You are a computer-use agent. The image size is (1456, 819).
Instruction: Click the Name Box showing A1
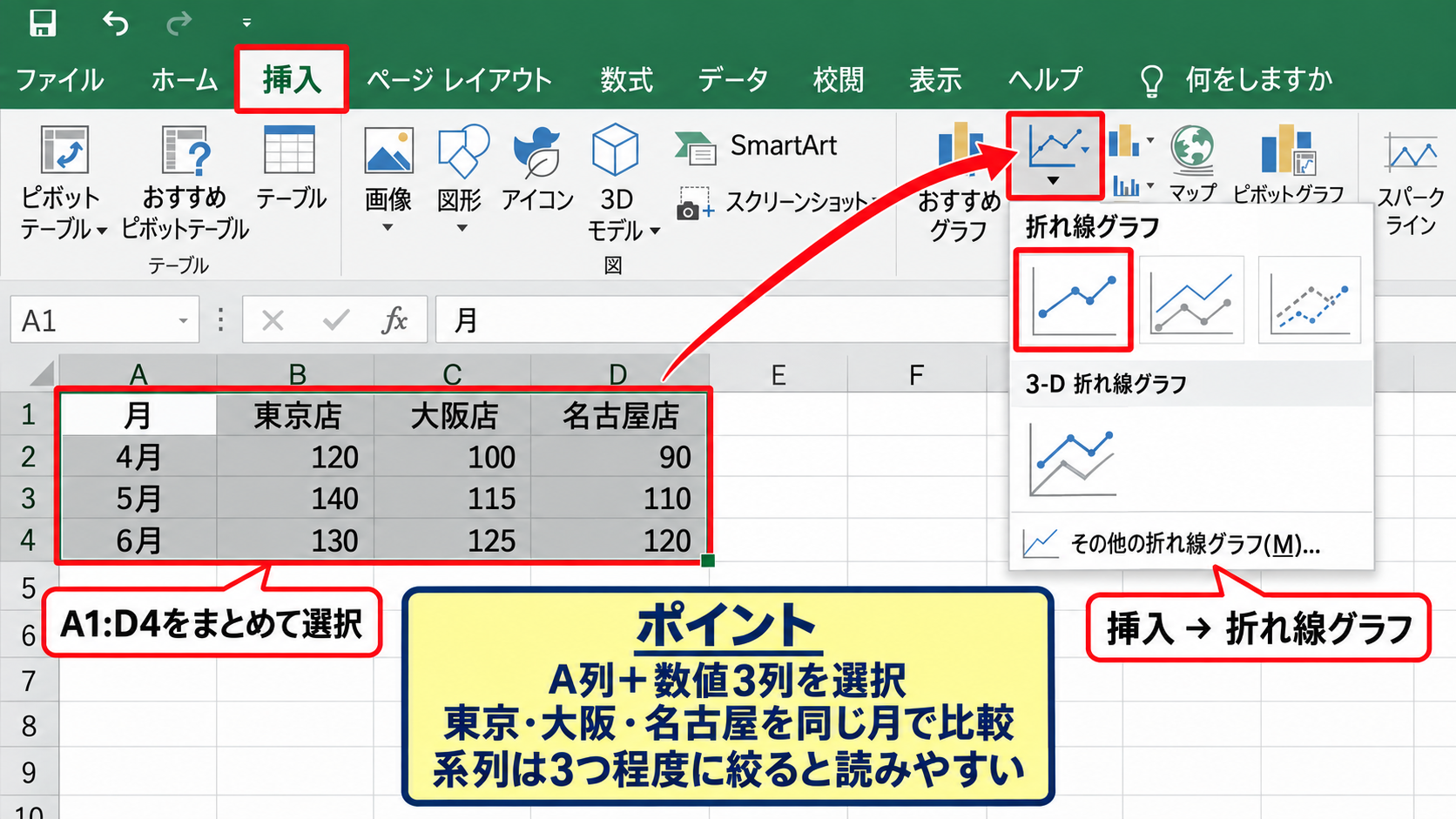coord(104,320)
